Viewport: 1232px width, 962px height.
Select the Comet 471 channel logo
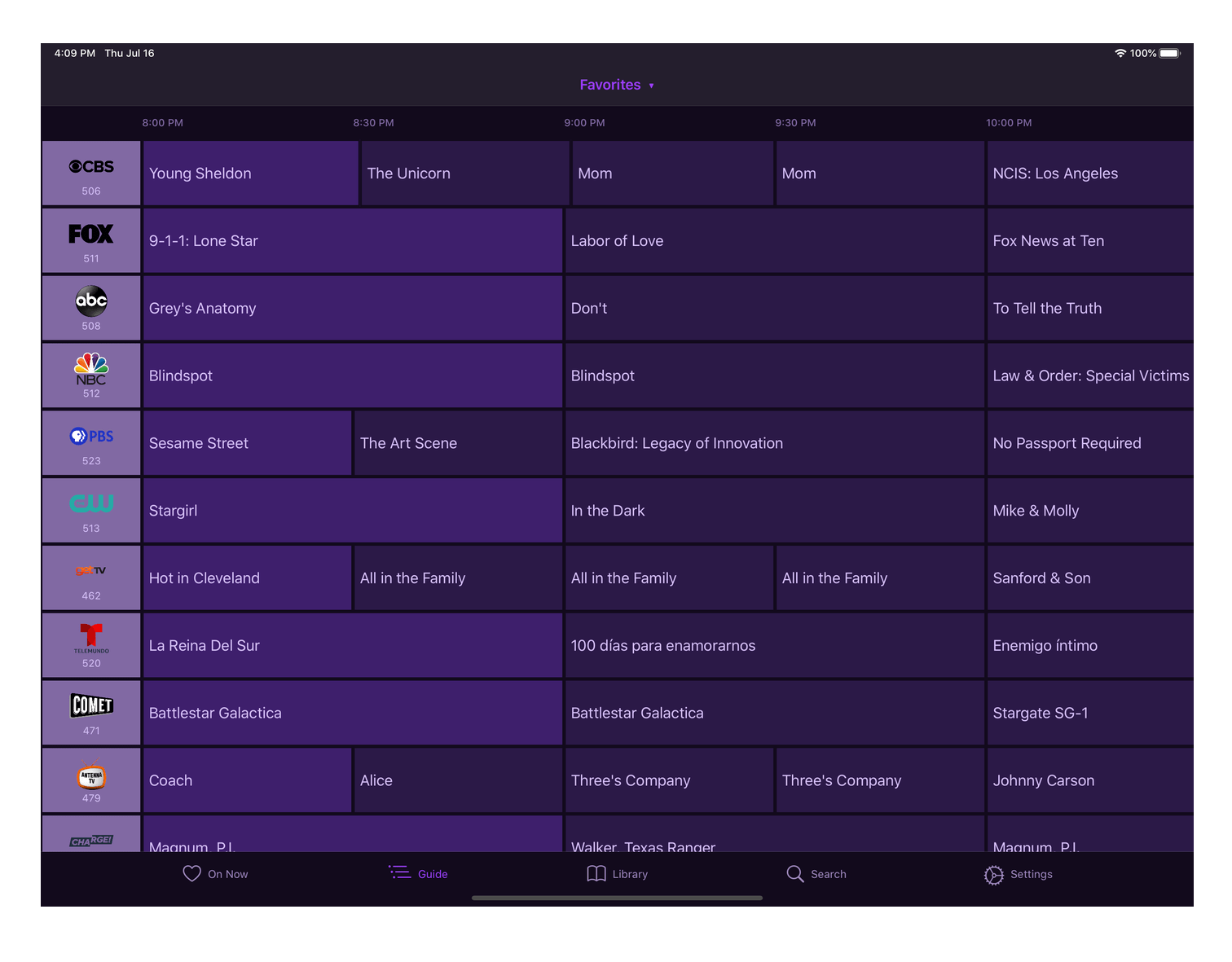(91, 705)
